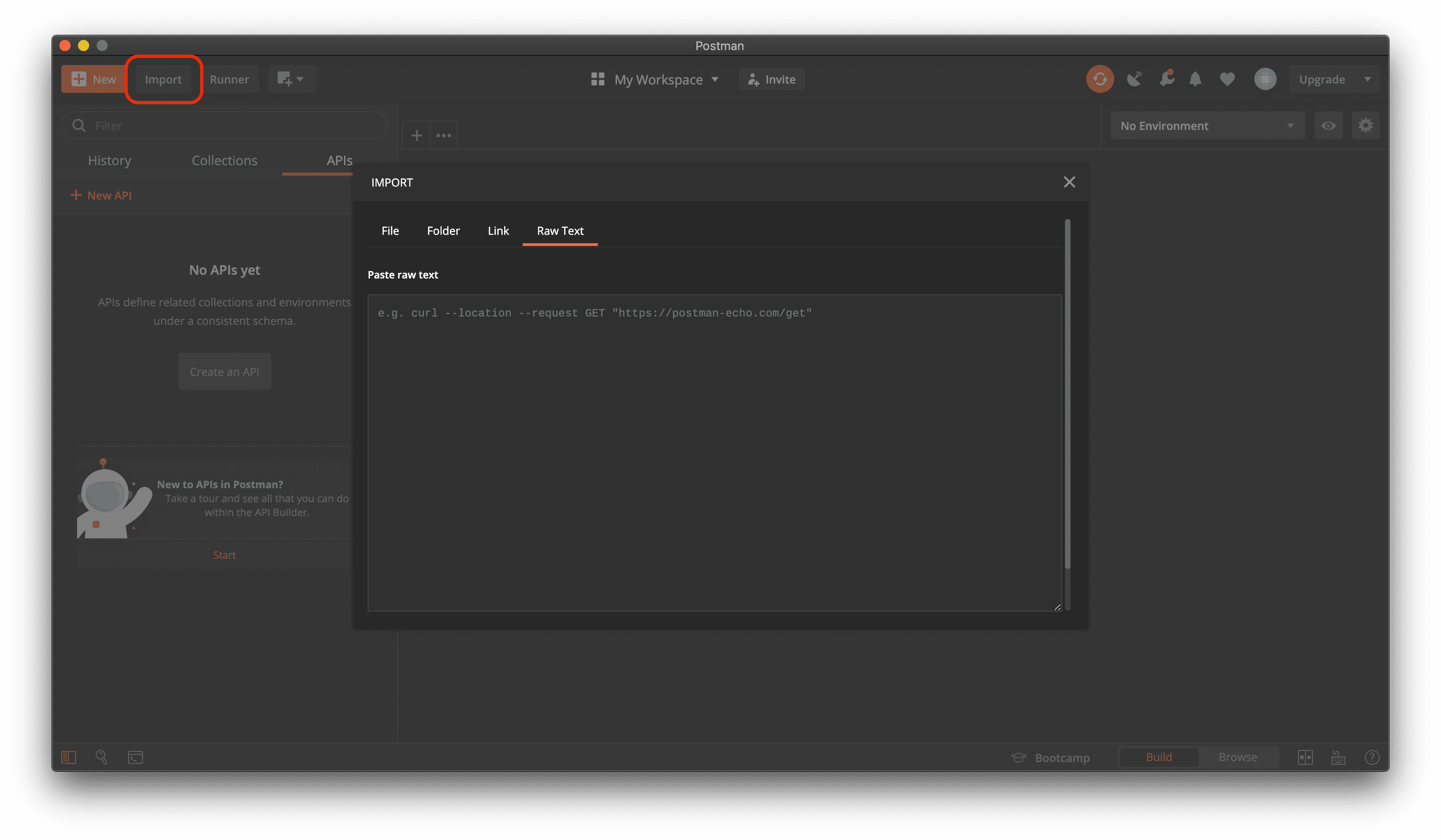The width and height of the screenshot is (1441, 840).
Task: Click the environment quick look eye icon
Action: pyautogui.click(x=1328, y=126)
